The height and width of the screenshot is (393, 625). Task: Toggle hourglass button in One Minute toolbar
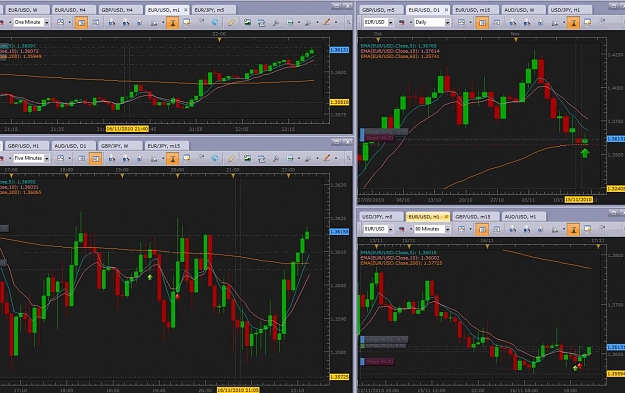pos(173,23)
